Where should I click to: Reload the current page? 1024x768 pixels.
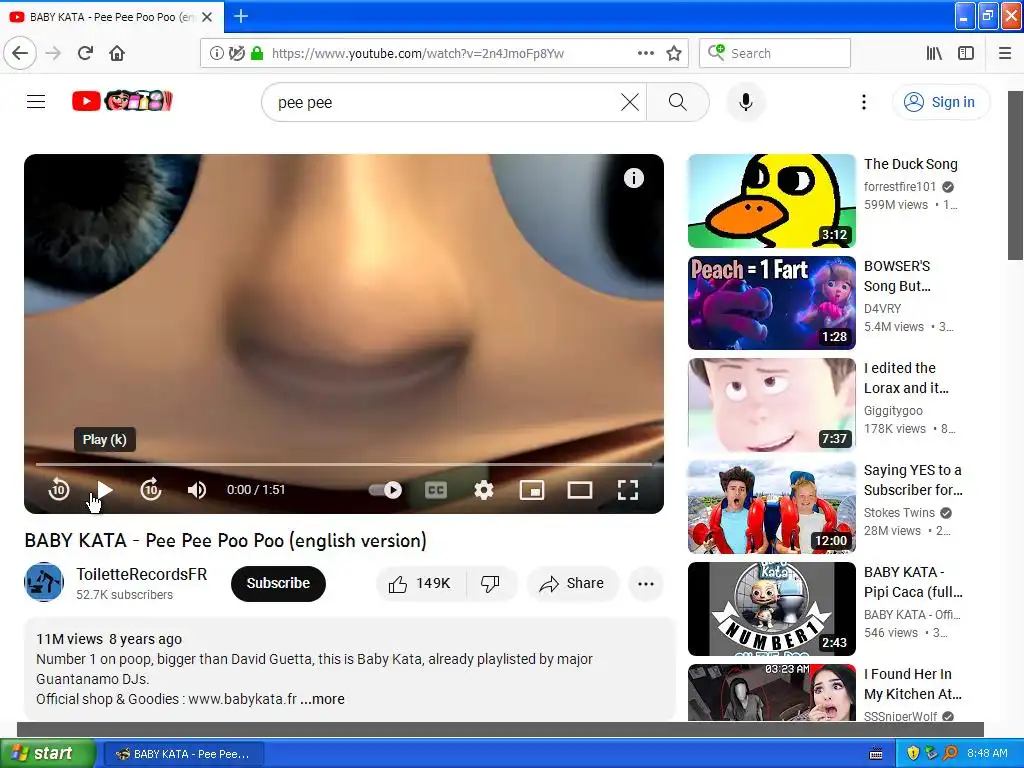[x=85, y=54]
